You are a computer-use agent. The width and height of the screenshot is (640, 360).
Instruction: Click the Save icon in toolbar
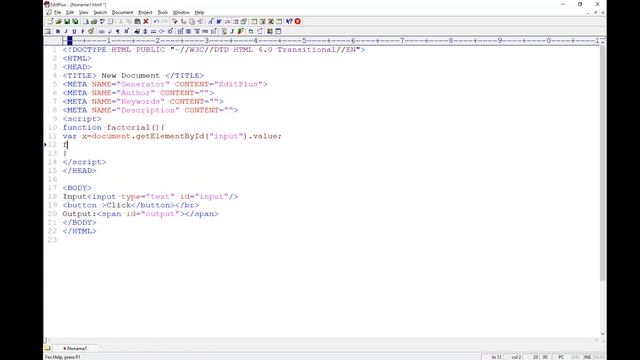(67, 21)
